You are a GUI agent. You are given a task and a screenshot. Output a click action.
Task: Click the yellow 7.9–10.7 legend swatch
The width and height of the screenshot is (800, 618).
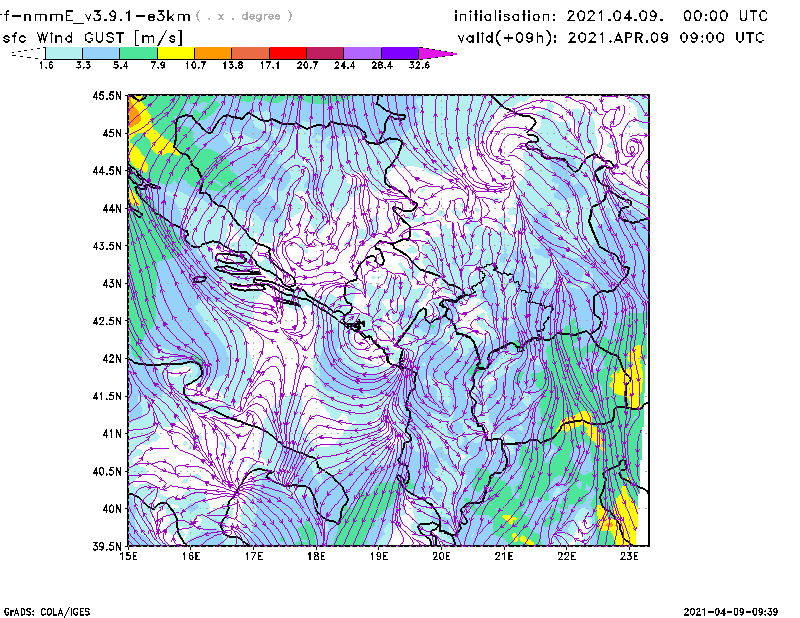pyautogui.click(x=176, y=53)
